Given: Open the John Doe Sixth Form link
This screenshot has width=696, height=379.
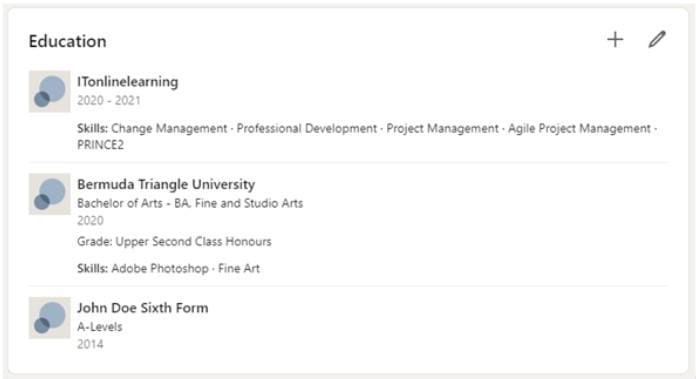Looking at the screenshot, I should point(142,308).
